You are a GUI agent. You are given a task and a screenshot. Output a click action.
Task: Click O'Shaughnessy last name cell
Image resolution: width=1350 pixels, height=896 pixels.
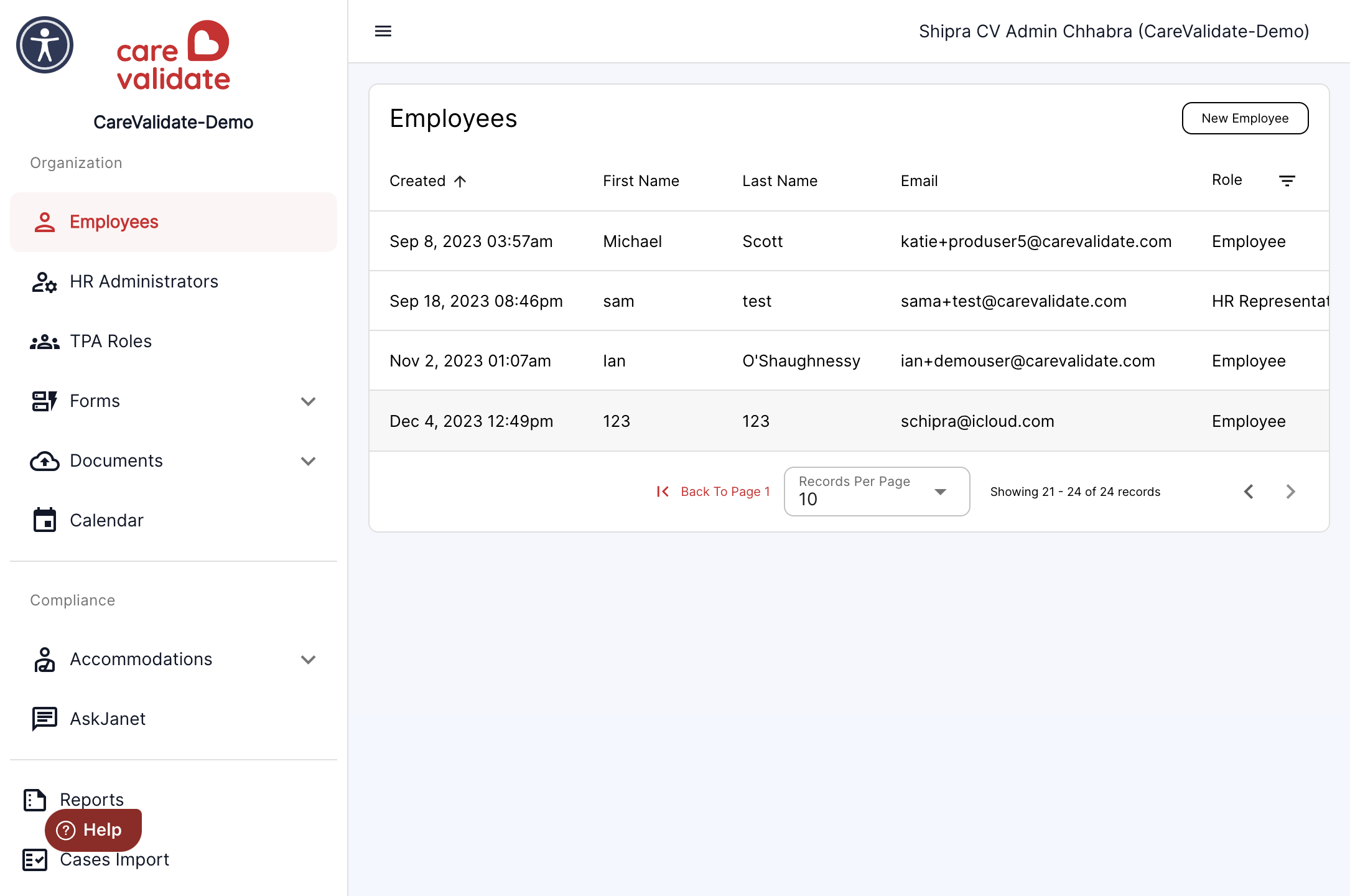point(801,361)
